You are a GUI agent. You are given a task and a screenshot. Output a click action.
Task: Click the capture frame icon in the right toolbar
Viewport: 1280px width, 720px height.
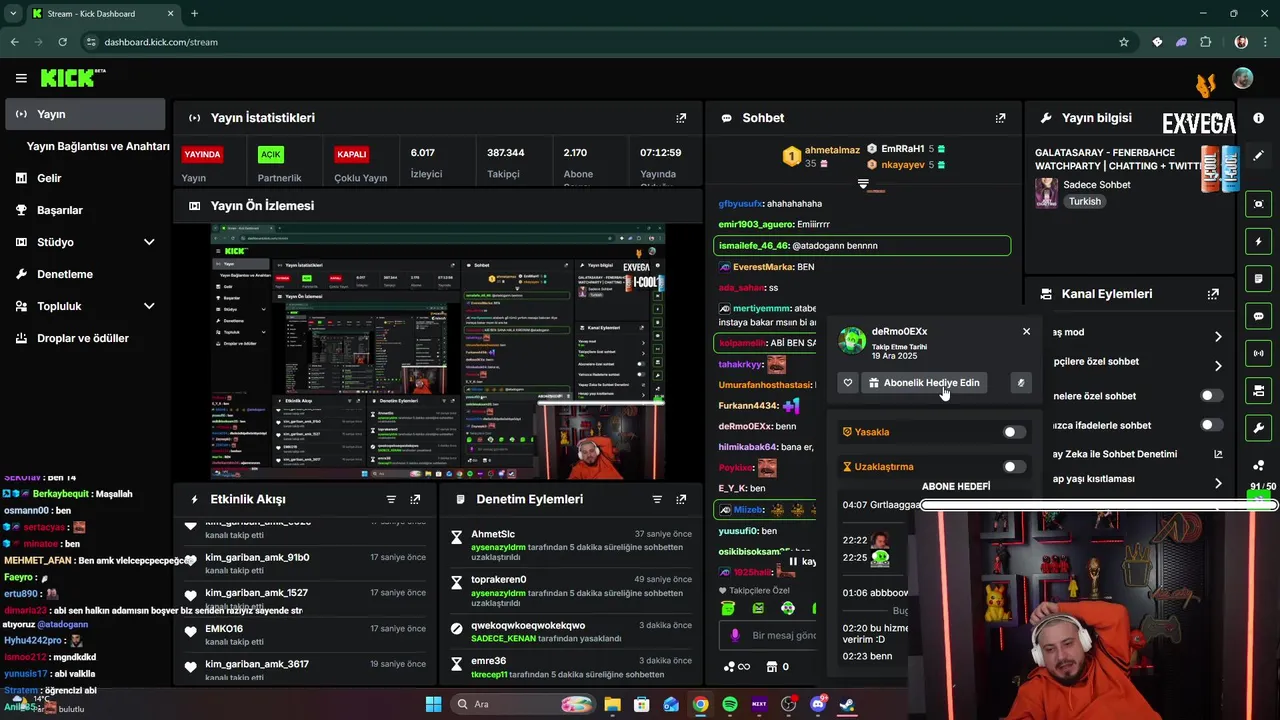tap(1258, 204)
